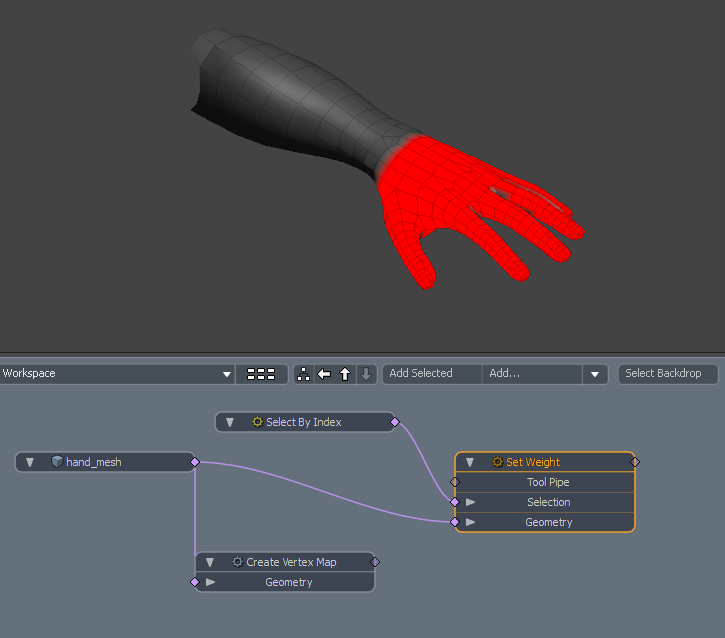Click the Set Weight gear icon
Screen dimensions: 725x638
pos(498,462)
